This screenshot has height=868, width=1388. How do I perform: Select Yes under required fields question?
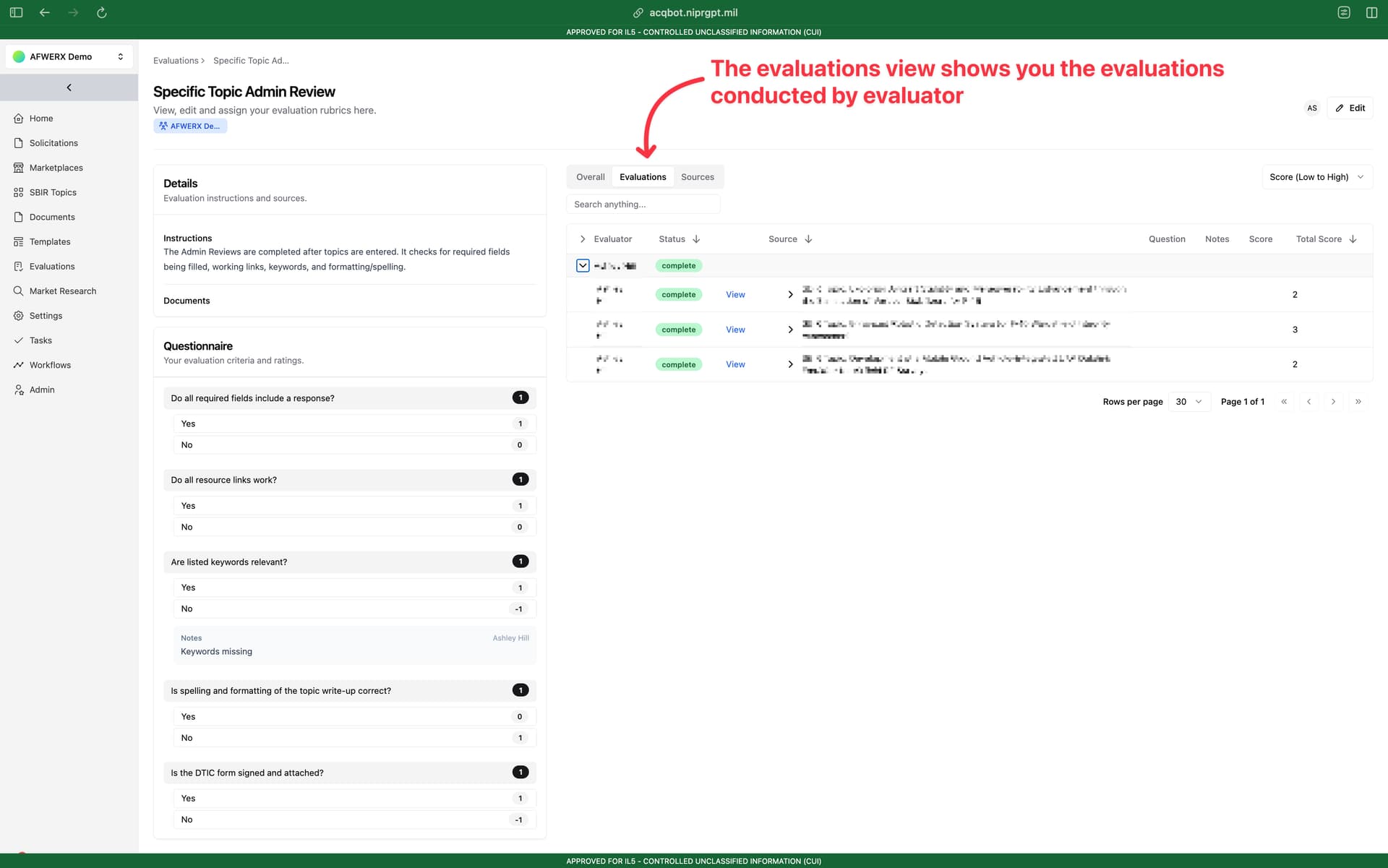(354, 424)
